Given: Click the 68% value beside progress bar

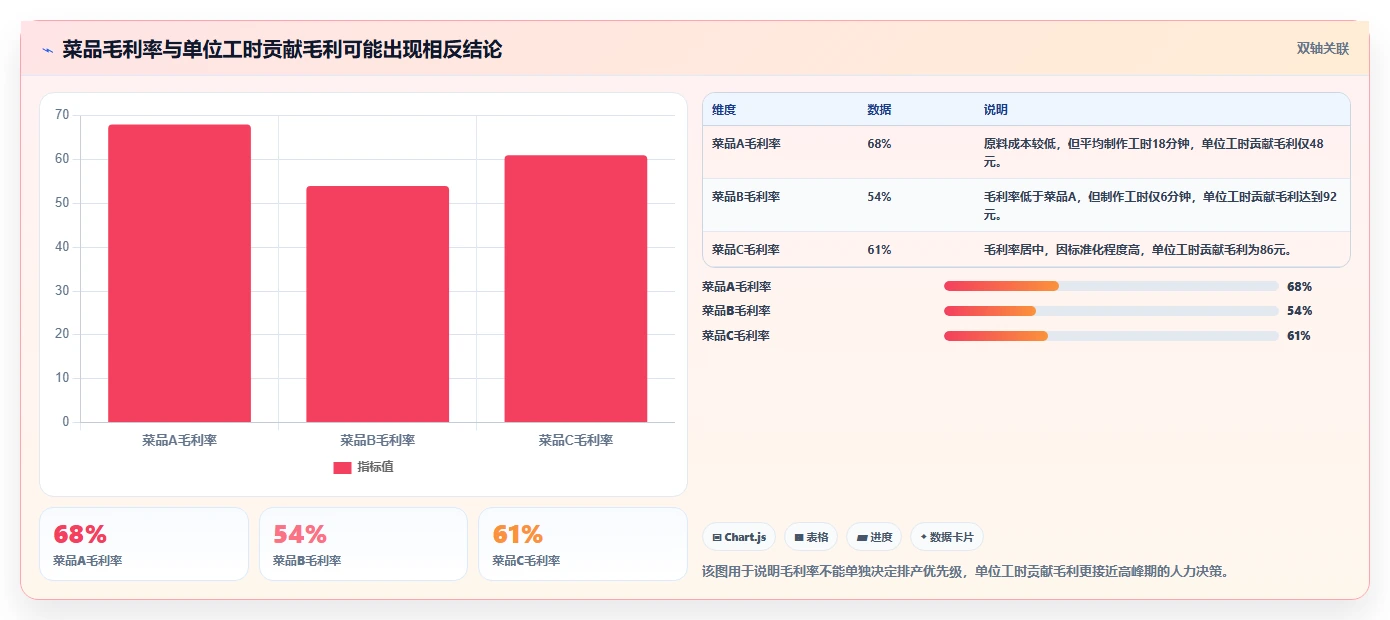Looking at the screenshot, I should 1299,286.
